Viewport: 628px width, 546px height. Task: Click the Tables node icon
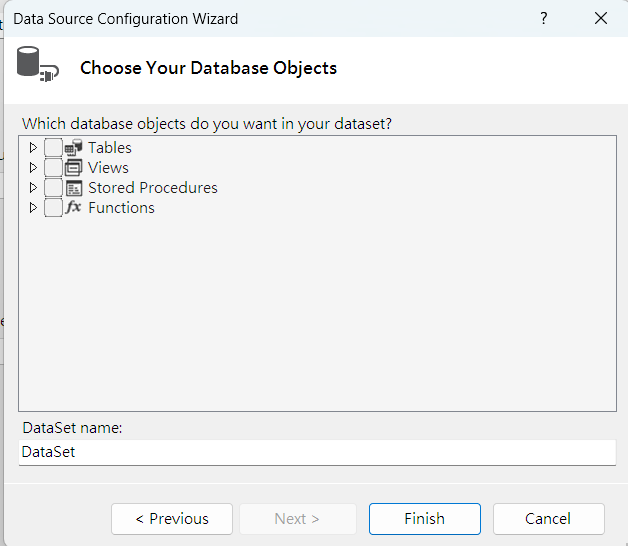pyautogui.click(x=73, y=148)
